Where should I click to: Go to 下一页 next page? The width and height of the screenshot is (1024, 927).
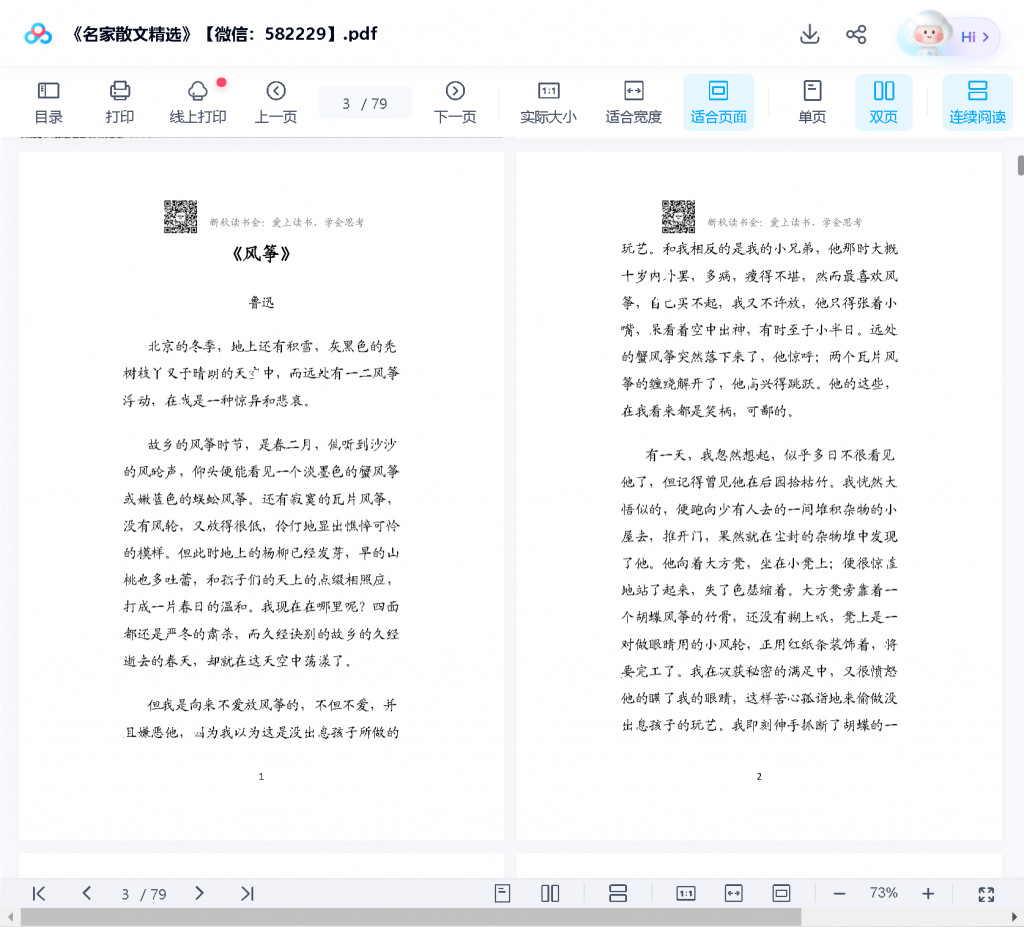[455, 103]
